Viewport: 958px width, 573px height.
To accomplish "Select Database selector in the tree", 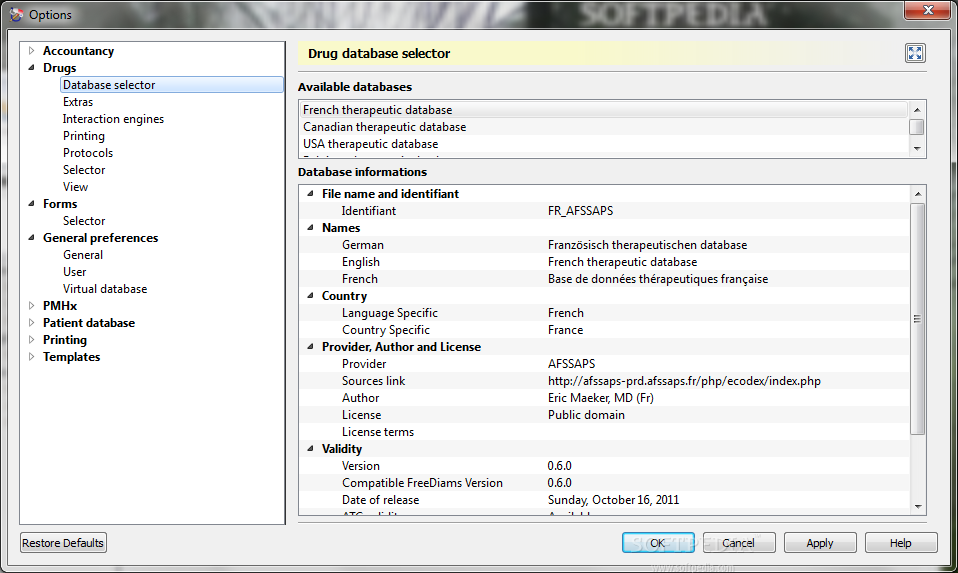I will click(172, 85).
